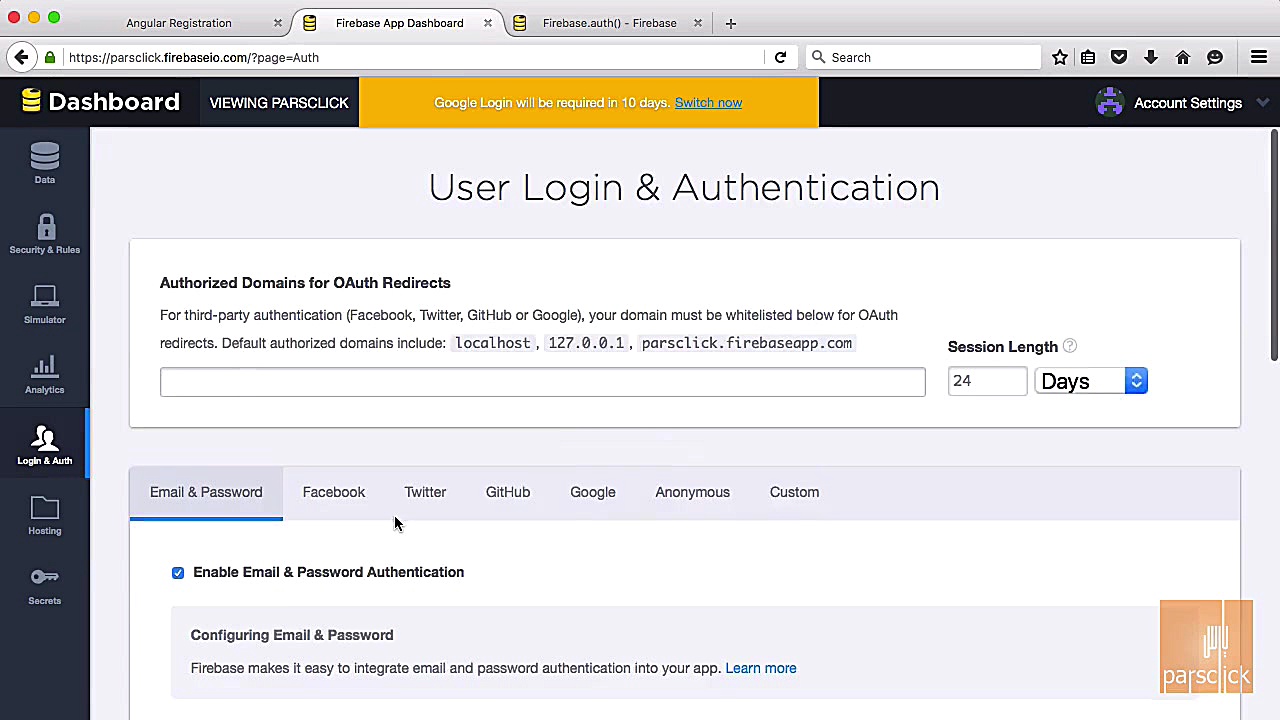Open the browser hamburger menu
The width and height of the screenshot is (1280, 720).
(x=1259, y=57)
